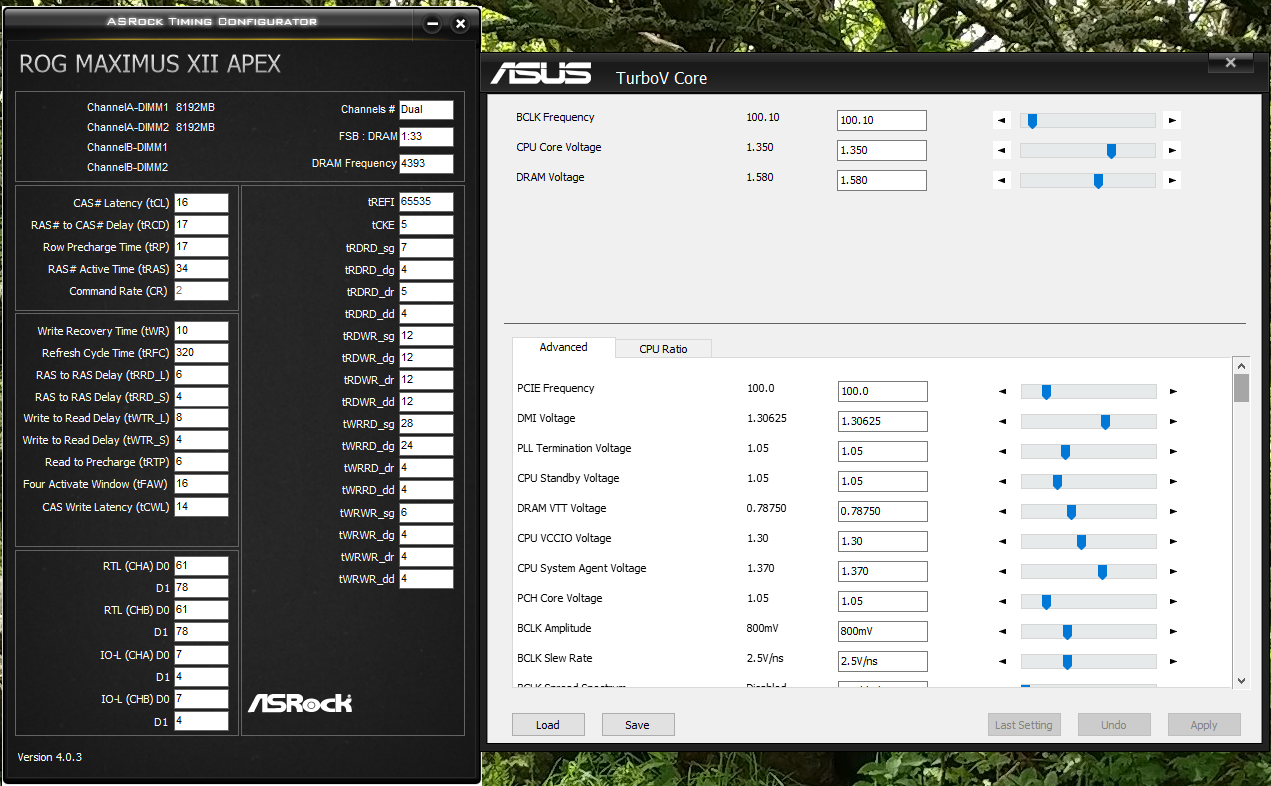The width and height of the screenshot is (1271, 786).
Task: Switch to the CPU Ratio tab
Action: point(663,349)
